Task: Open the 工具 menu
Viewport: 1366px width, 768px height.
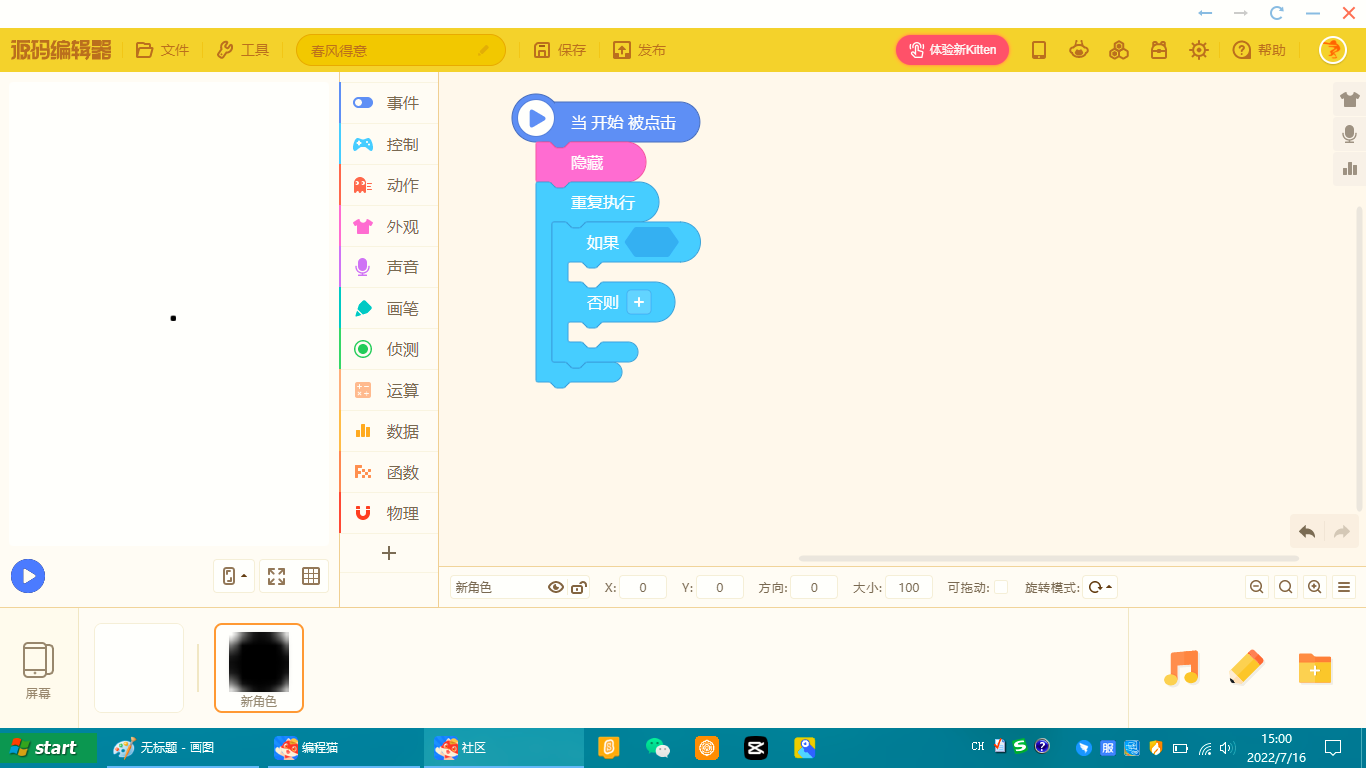Action: (x=243, y=50)
